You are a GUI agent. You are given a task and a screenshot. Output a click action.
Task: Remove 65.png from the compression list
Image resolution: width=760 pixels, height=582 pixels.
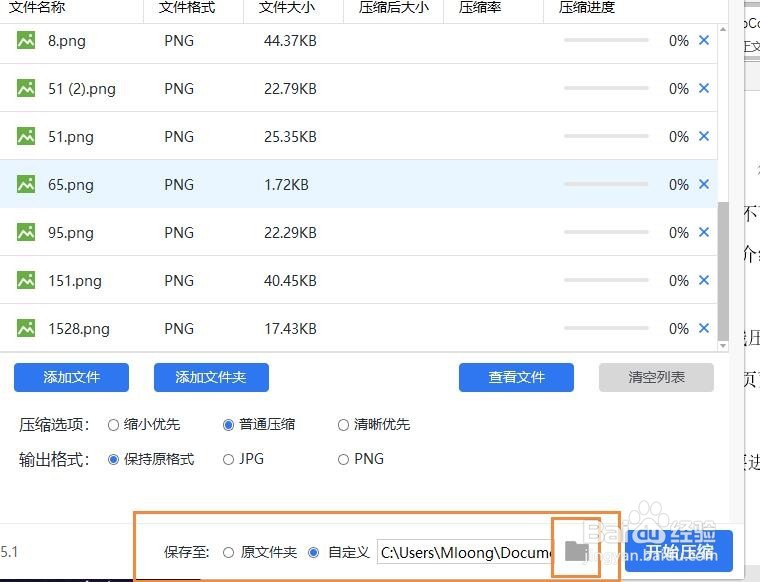(704, 184)
